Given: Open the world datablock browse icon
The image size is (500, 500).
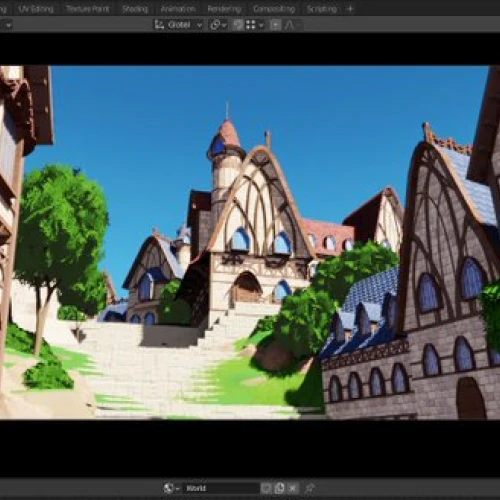Looking at the screenshot, I should [x=171, y=488].
